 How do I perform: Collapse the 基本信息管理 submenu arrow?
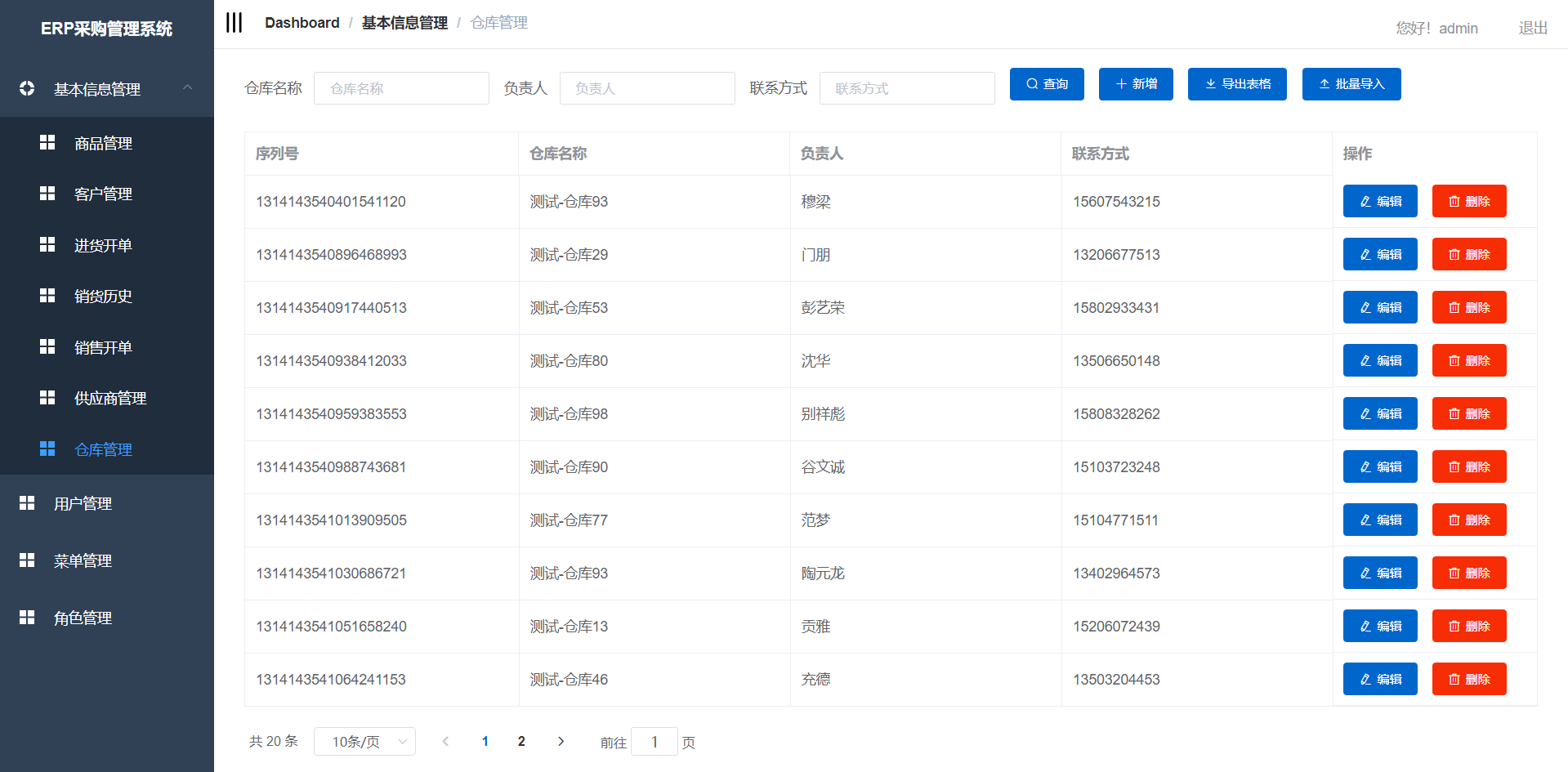(188, 87)
